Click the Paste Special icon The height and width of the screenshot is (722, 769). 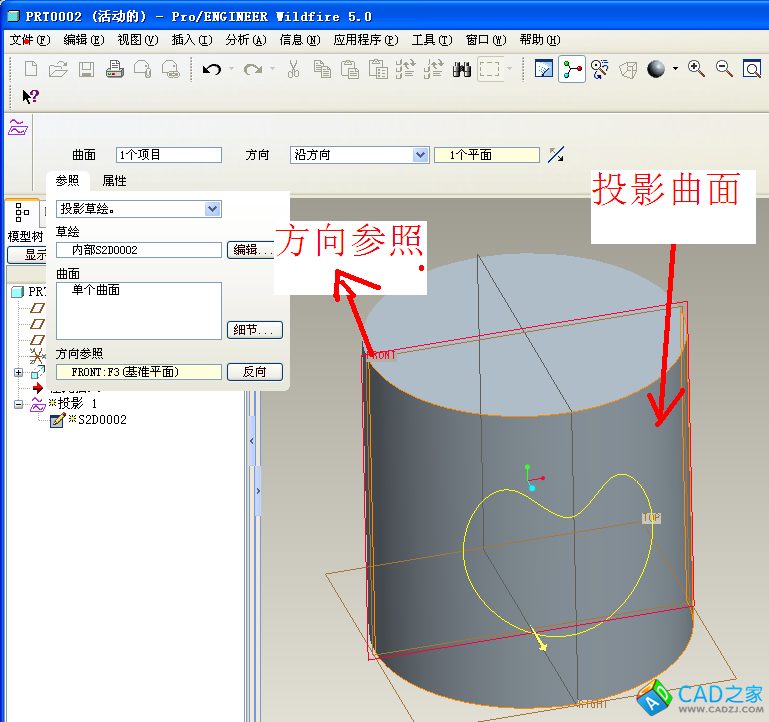[x=378, y=69]
